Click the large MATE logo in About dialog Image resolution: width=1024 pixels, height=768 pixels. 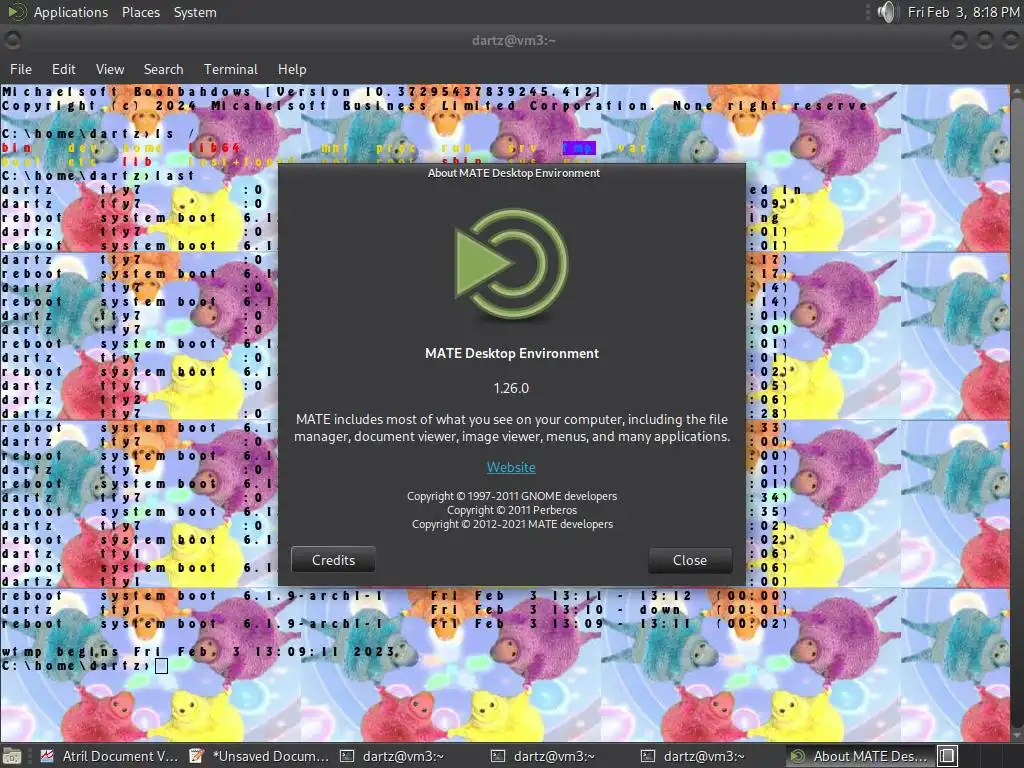tap(511, 264)
